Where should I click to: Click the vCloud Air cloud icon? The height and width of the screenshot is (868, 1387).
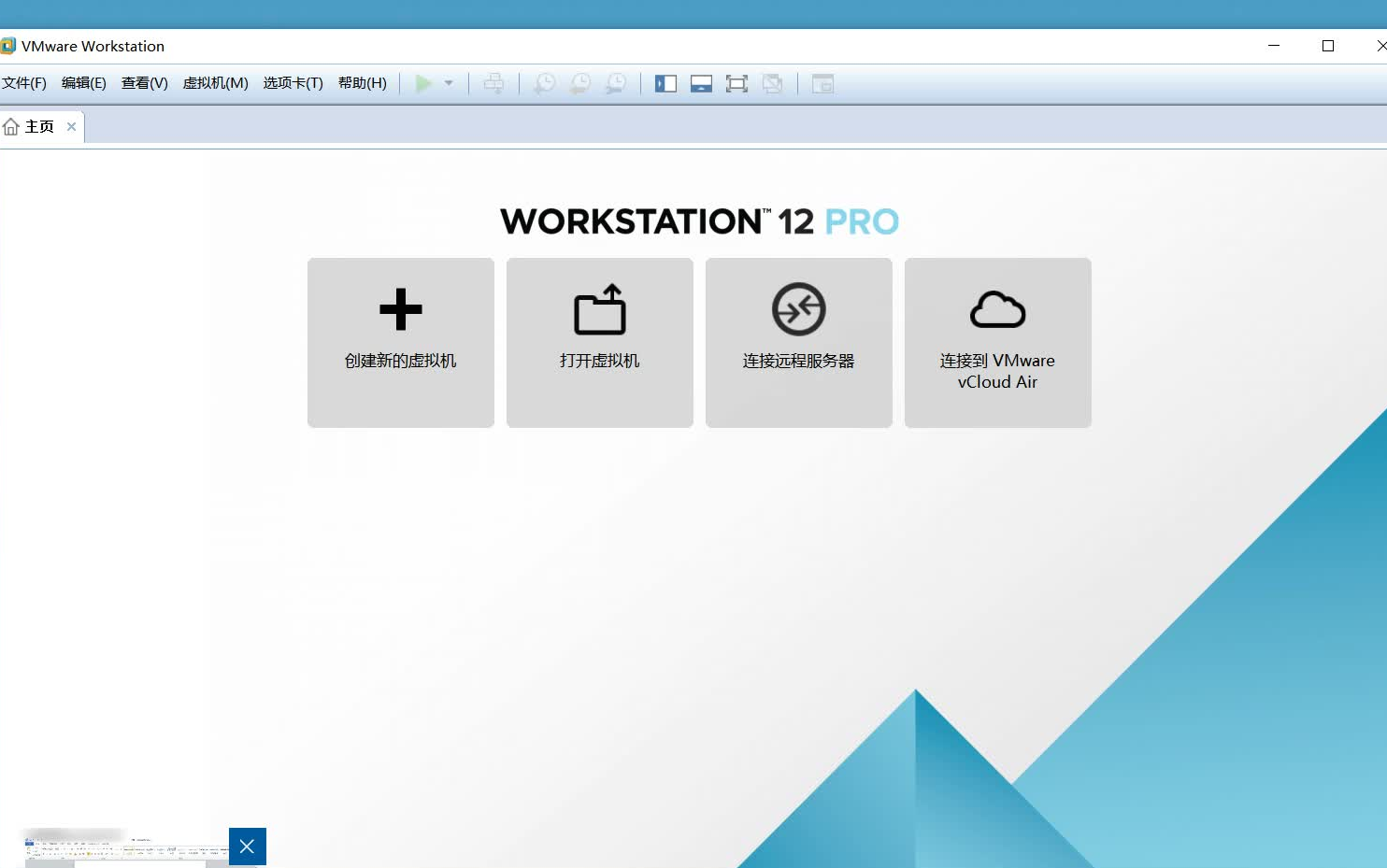[x=998, y=309]
